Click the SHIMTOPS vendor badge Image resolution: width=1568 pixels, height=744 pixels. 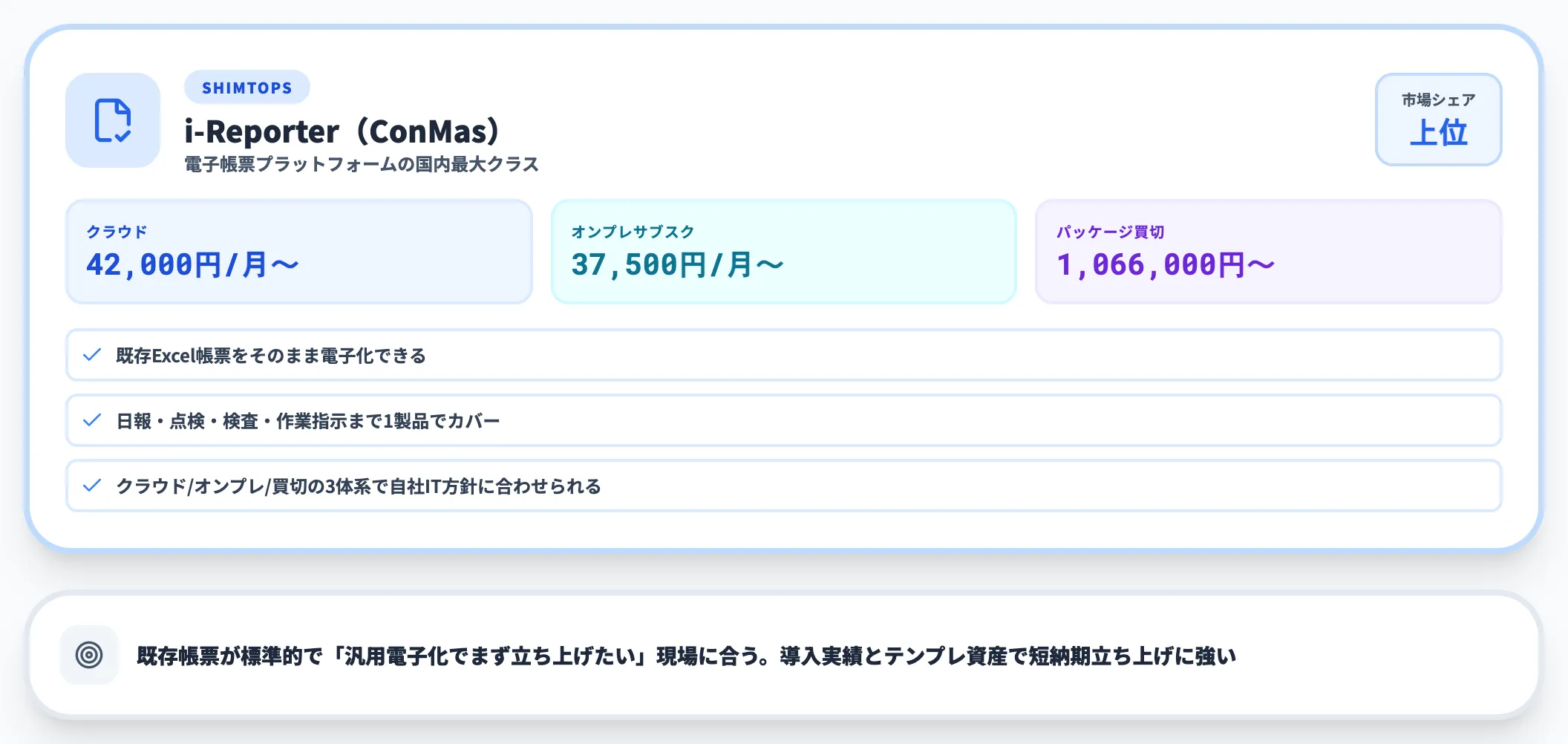click(x=246, y=88)
